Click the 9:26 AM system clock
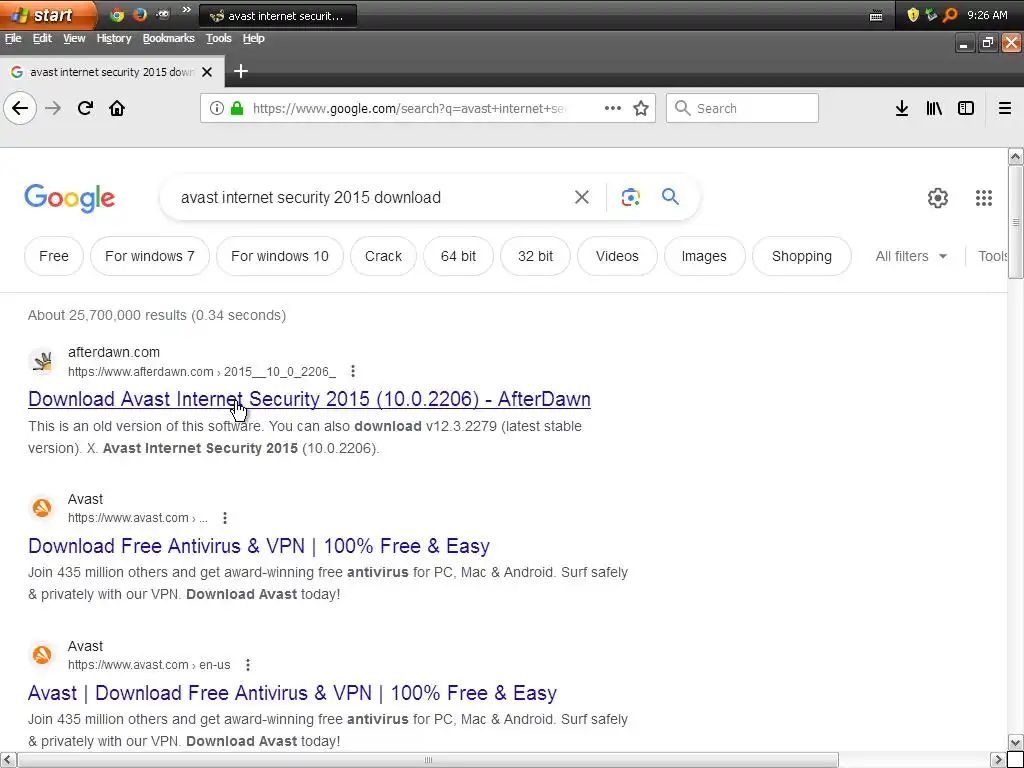1024x768 pixels. (987, 15)
